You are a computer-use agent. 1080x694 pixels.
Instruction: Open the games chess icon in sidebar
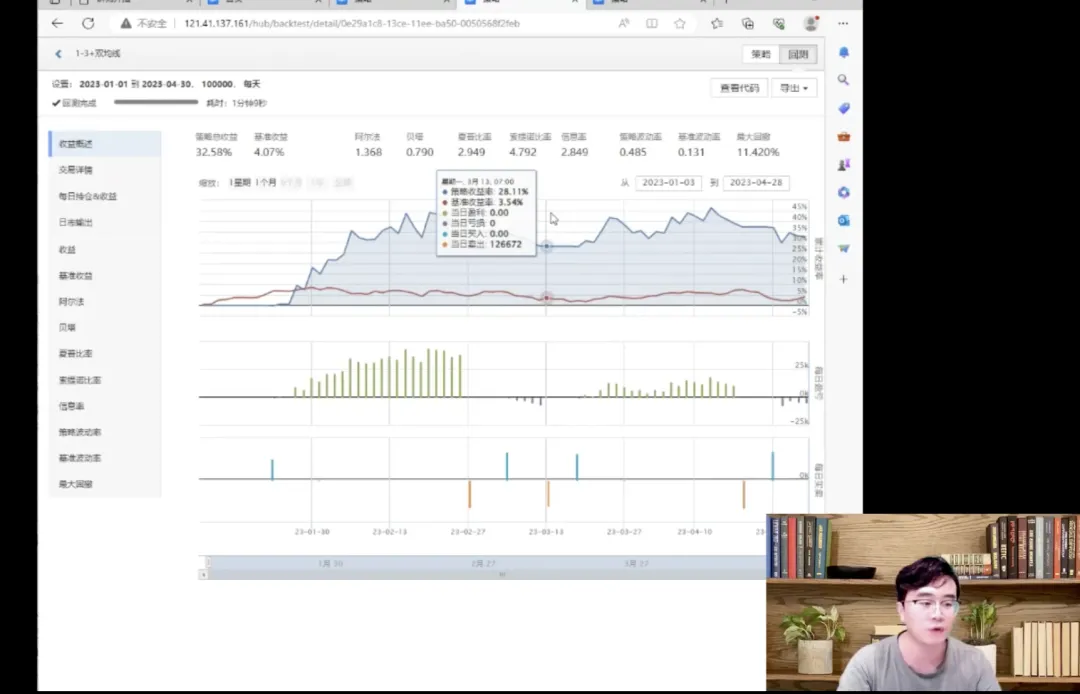pos(844,165)
